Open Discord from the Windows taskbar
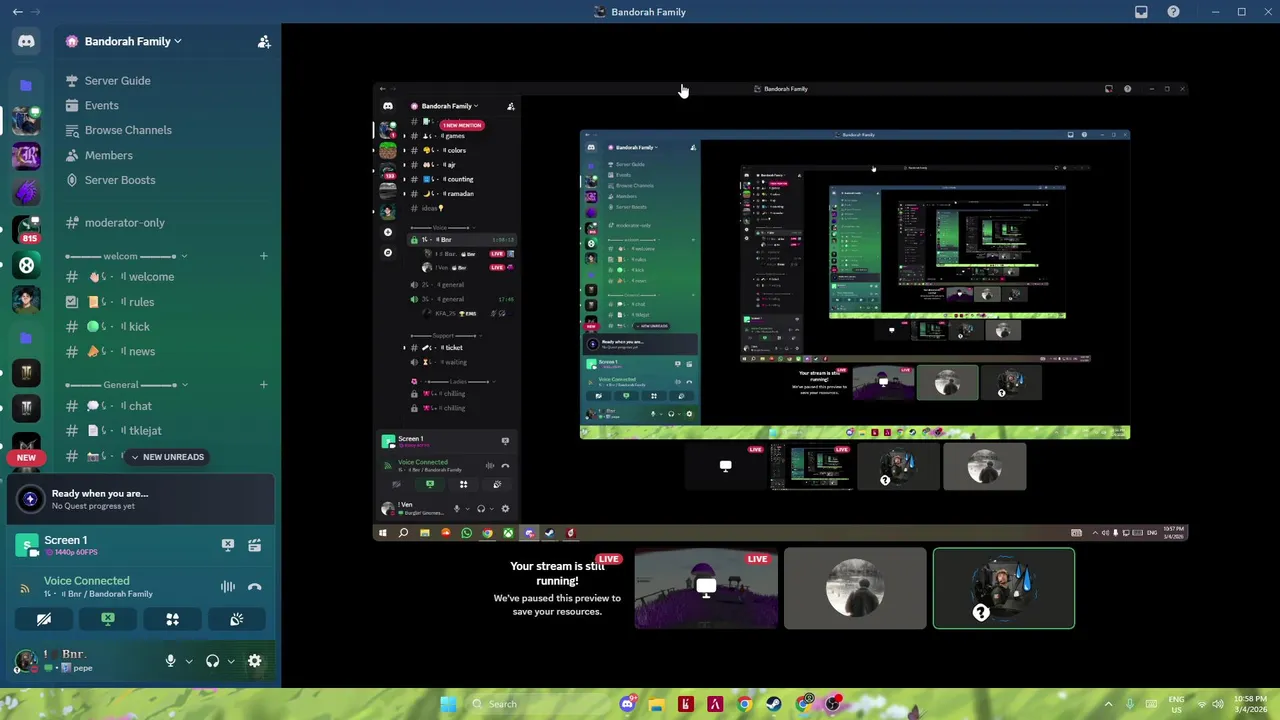This screenshot has height=720, width=1280. click(x=627, y=704)
